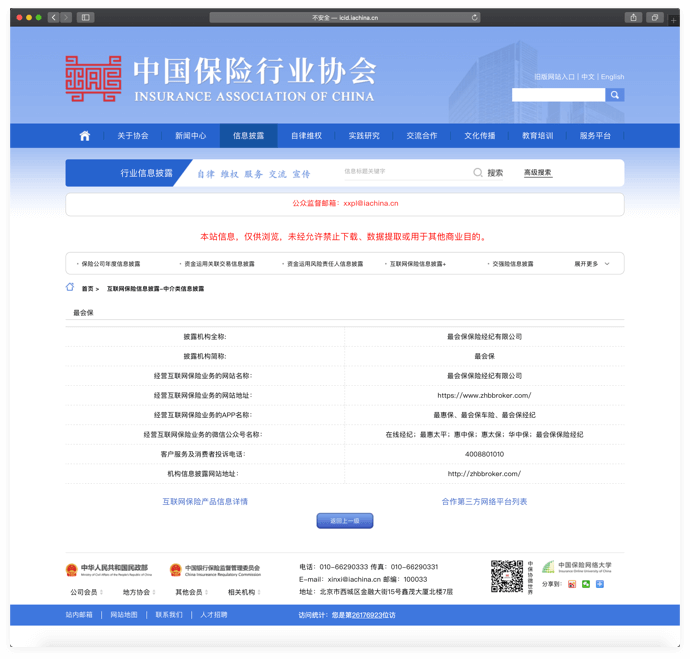Click the hotline number 4008801010
The height and width of the screenshot is (659, 690).
pos(484,454)
